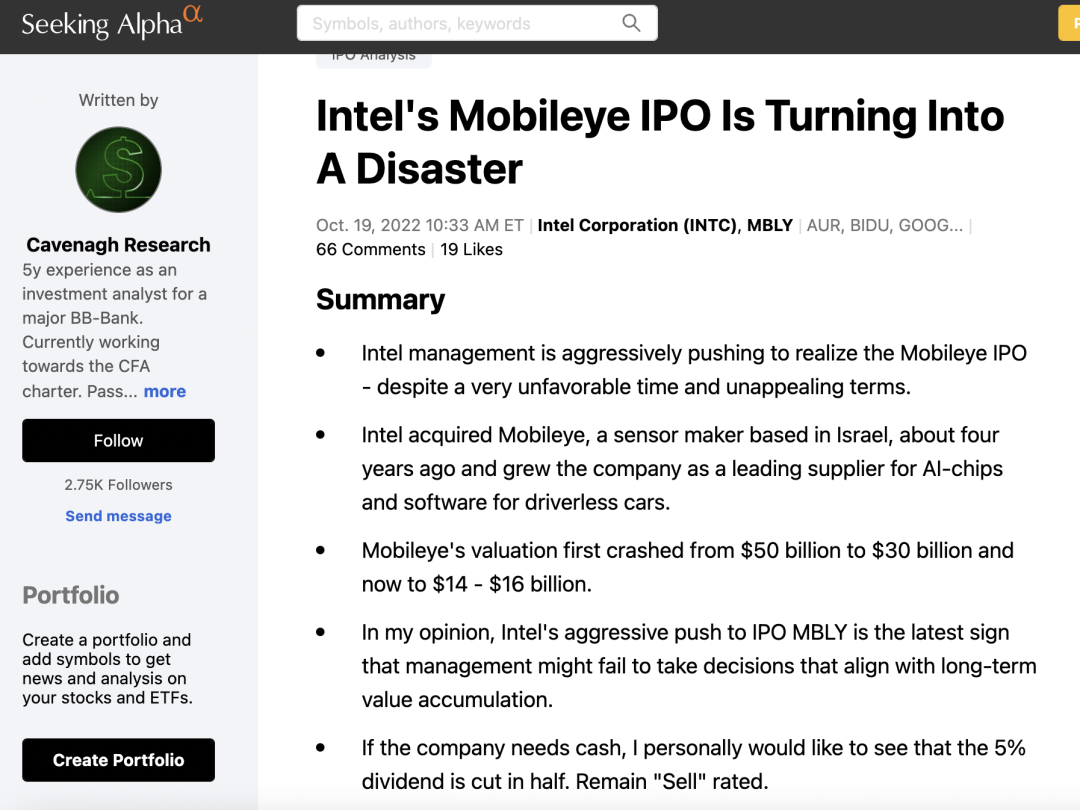This screenshot has height=810, width=1080.
Task: Open the AUR ticker symbol
Action: [823, 225]
